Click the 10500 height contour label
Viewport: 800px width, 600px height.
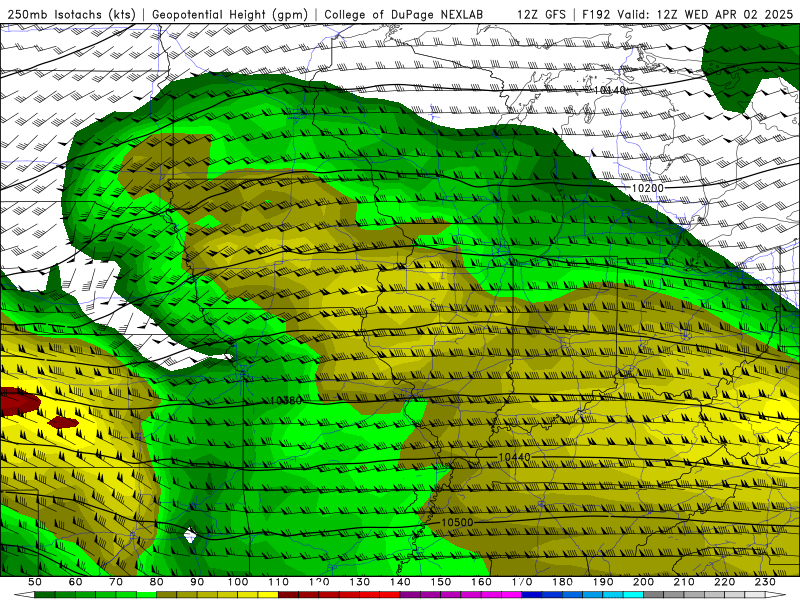(x=457, y=522)
